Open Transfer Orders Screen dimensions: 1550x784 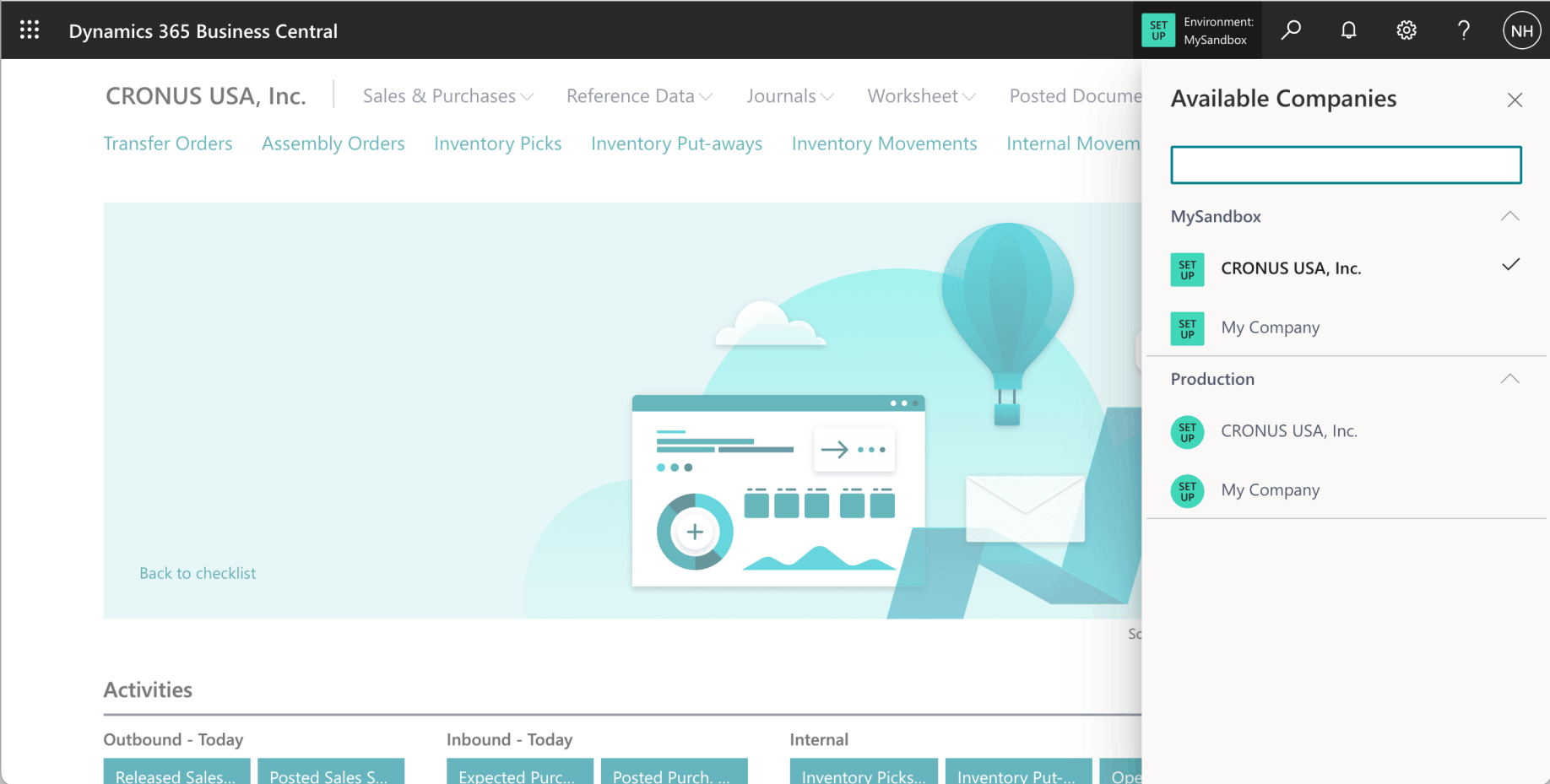(168, 143)
